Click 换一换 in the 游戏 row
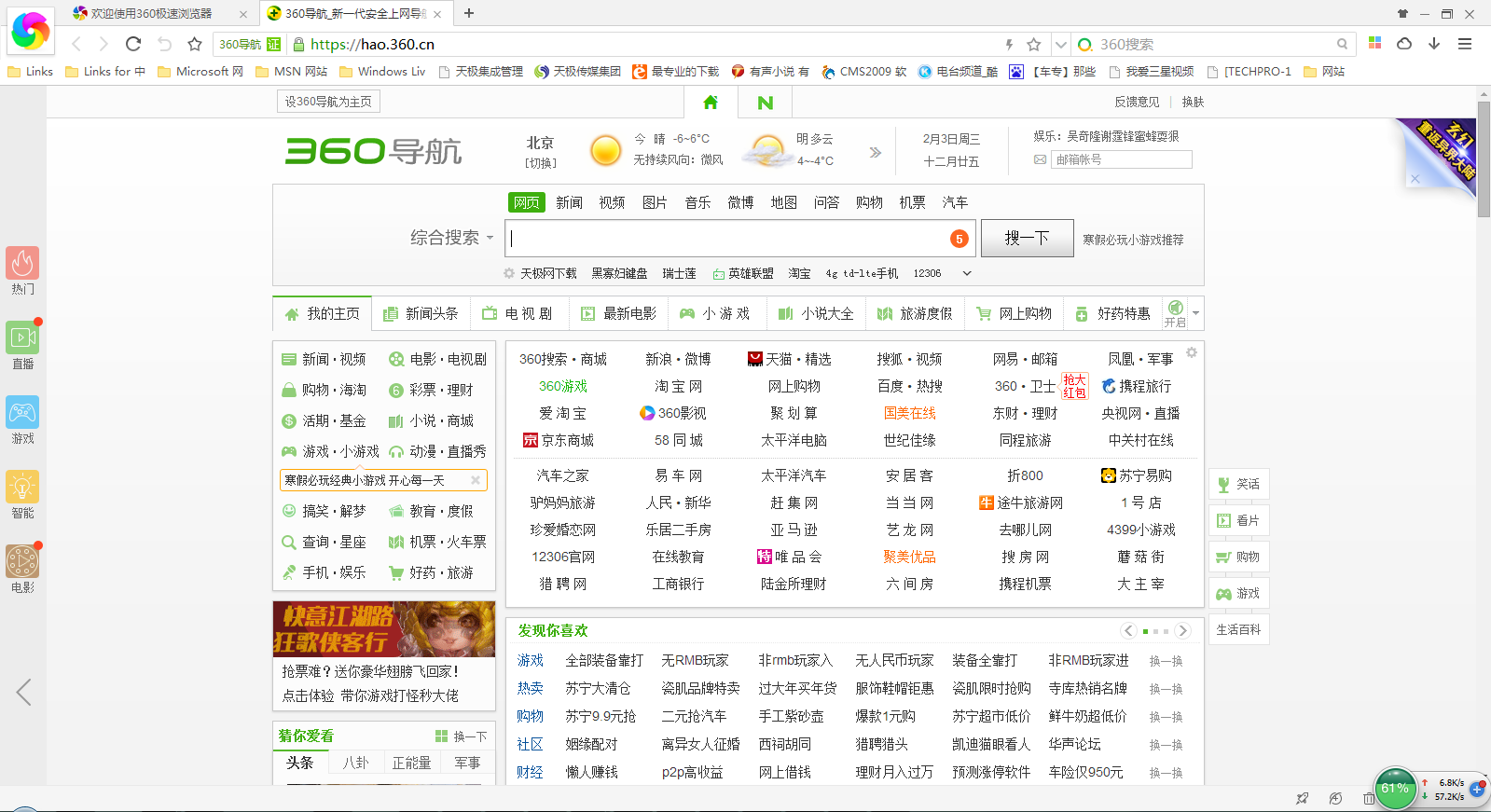Image resolution: width=1491 pixels, height=812 pixels. point(1166,661)
